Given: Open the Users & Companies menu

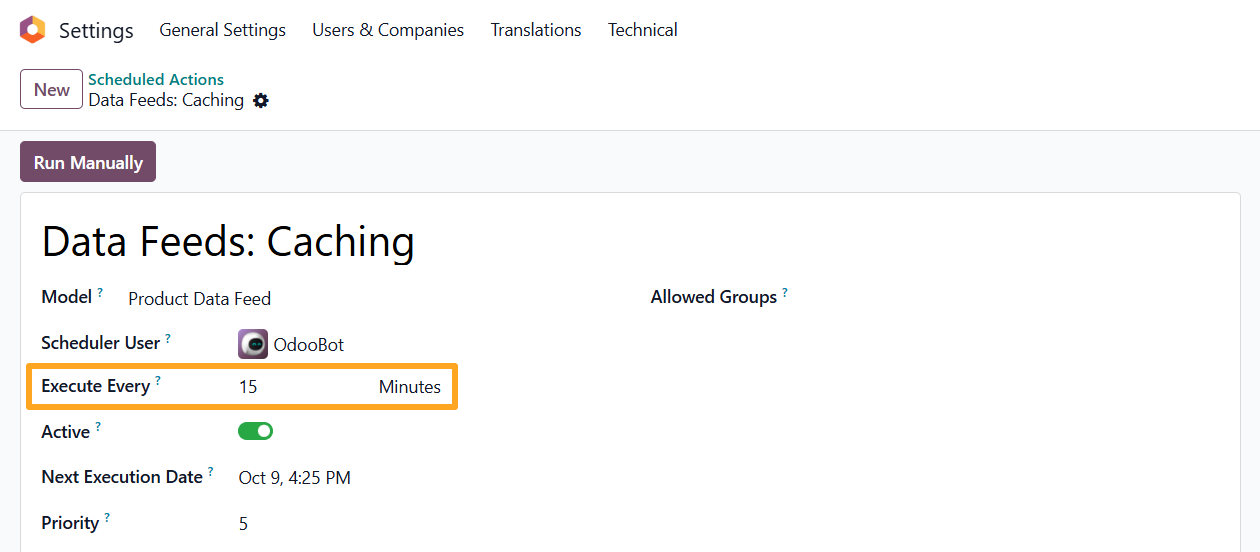Looking at the screenshot, I should tap(388, 30).
